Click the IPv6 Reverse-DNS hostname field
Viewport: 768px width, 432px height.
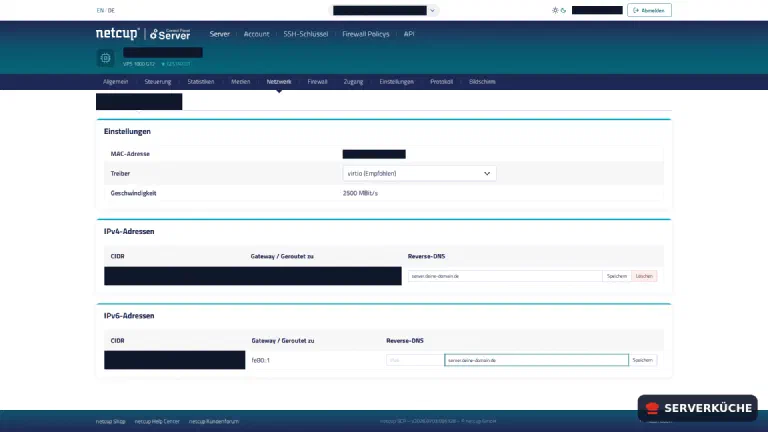point(536,360)
